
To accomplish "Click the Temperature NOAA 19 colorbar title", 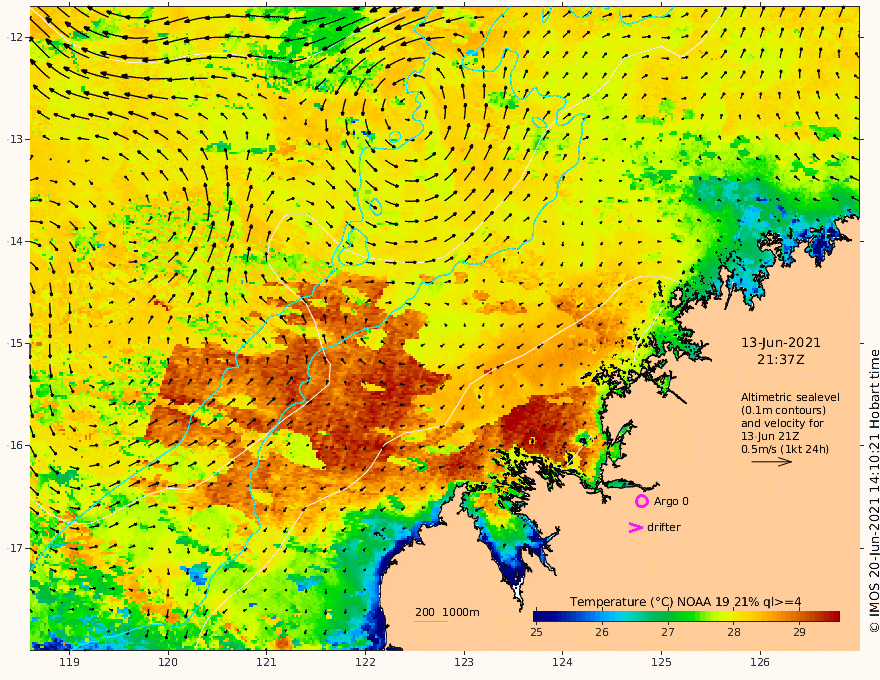I will pyautogui.click(x=685, y=602).
